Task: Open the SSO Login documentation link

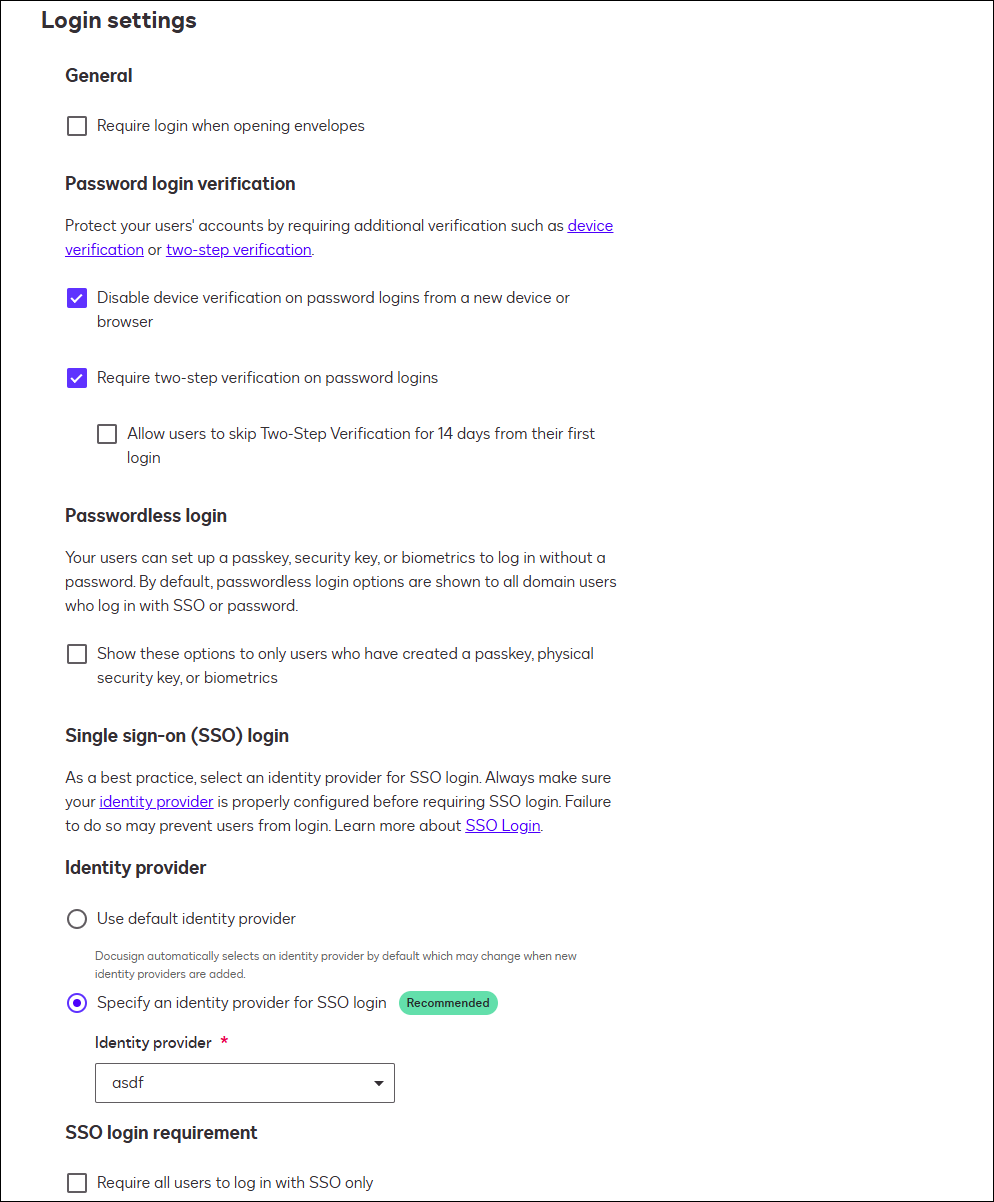Action: pos(503,825)
